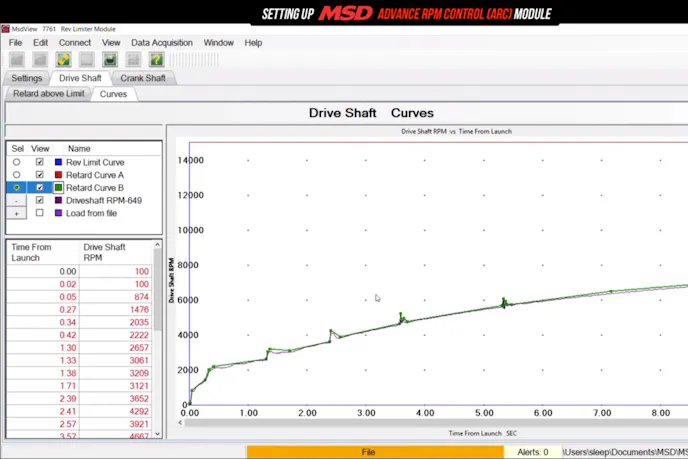688x459 pixels.
Task: Open the Connect menu
Action: [x=75, y=43]
